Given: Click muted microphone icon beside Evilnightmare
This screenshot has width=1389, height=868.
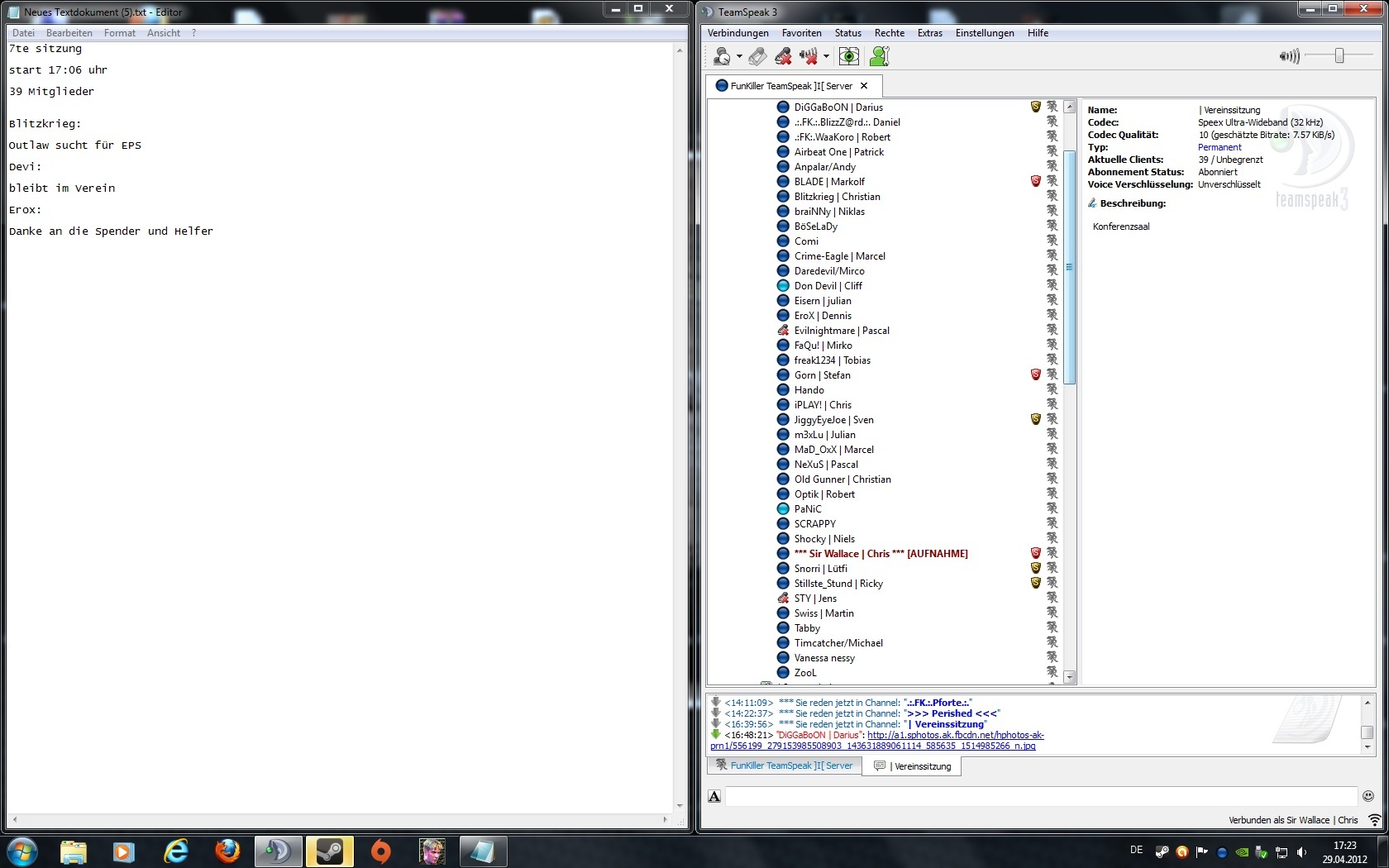Looking at the screenshot, I should tap(783, 331).
